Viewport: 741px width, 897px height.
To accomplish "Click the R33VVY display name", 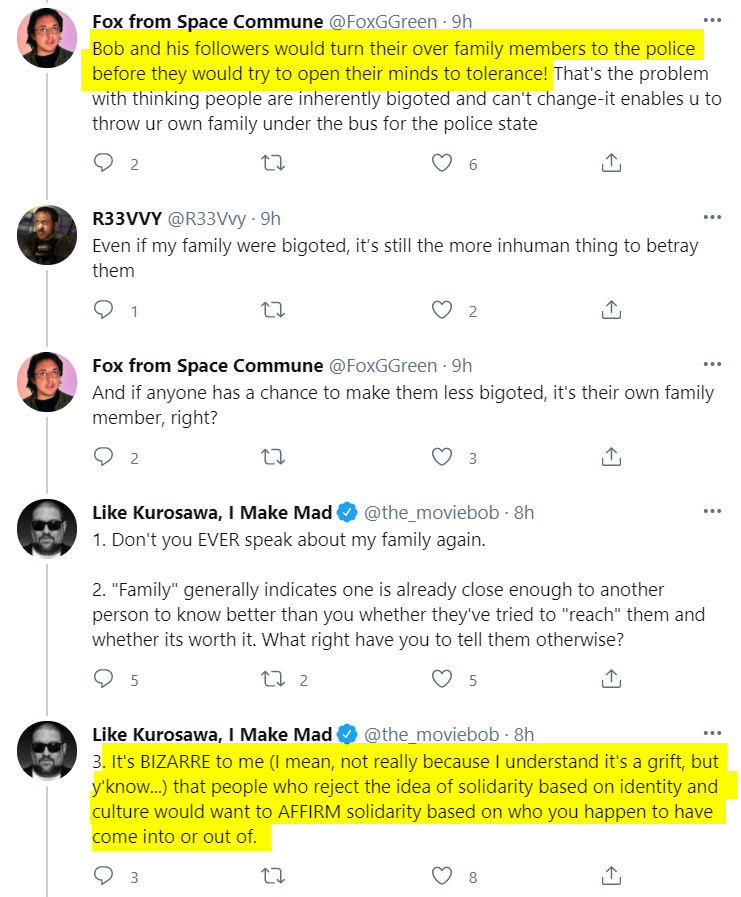I will pos(126,217).
